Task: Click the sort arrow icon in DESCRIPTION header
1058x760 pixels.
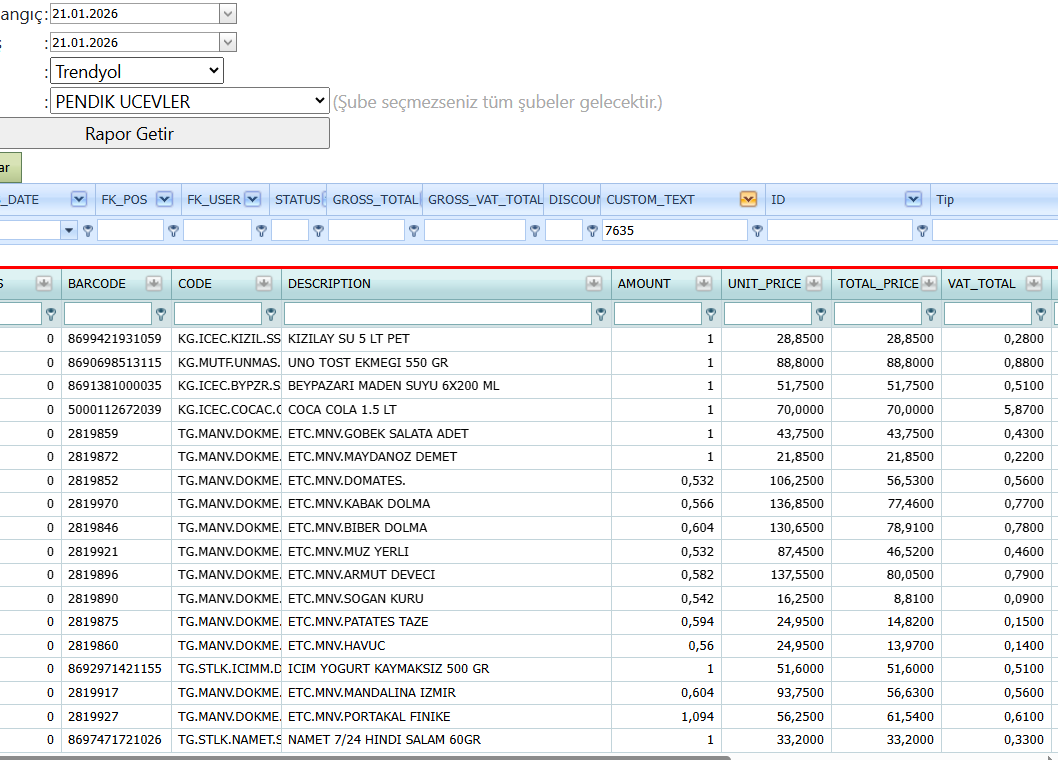Action: click(594, 283)
